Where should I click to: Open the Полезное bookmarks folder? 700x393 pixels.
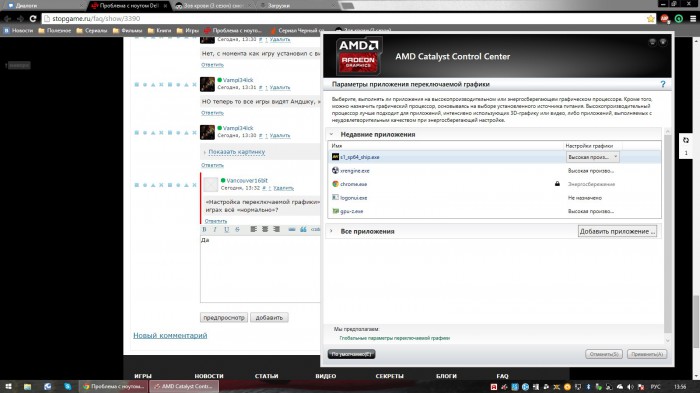tap(55, 31)
